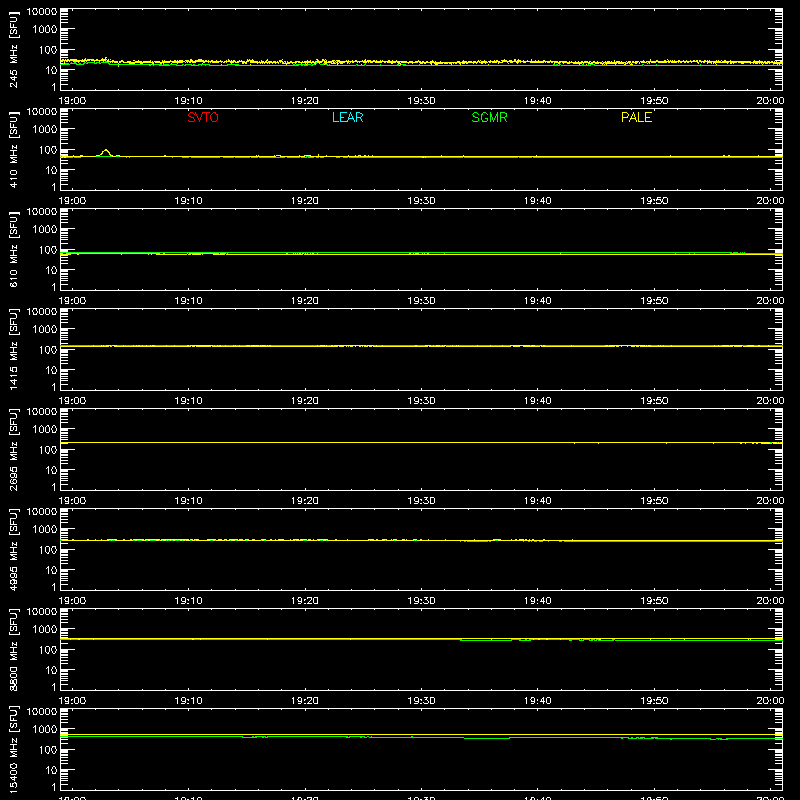Click 19:20 tick label under 2695 MHz panel
This screenshot has width=800, height=800.
click(x=305, y=501)
